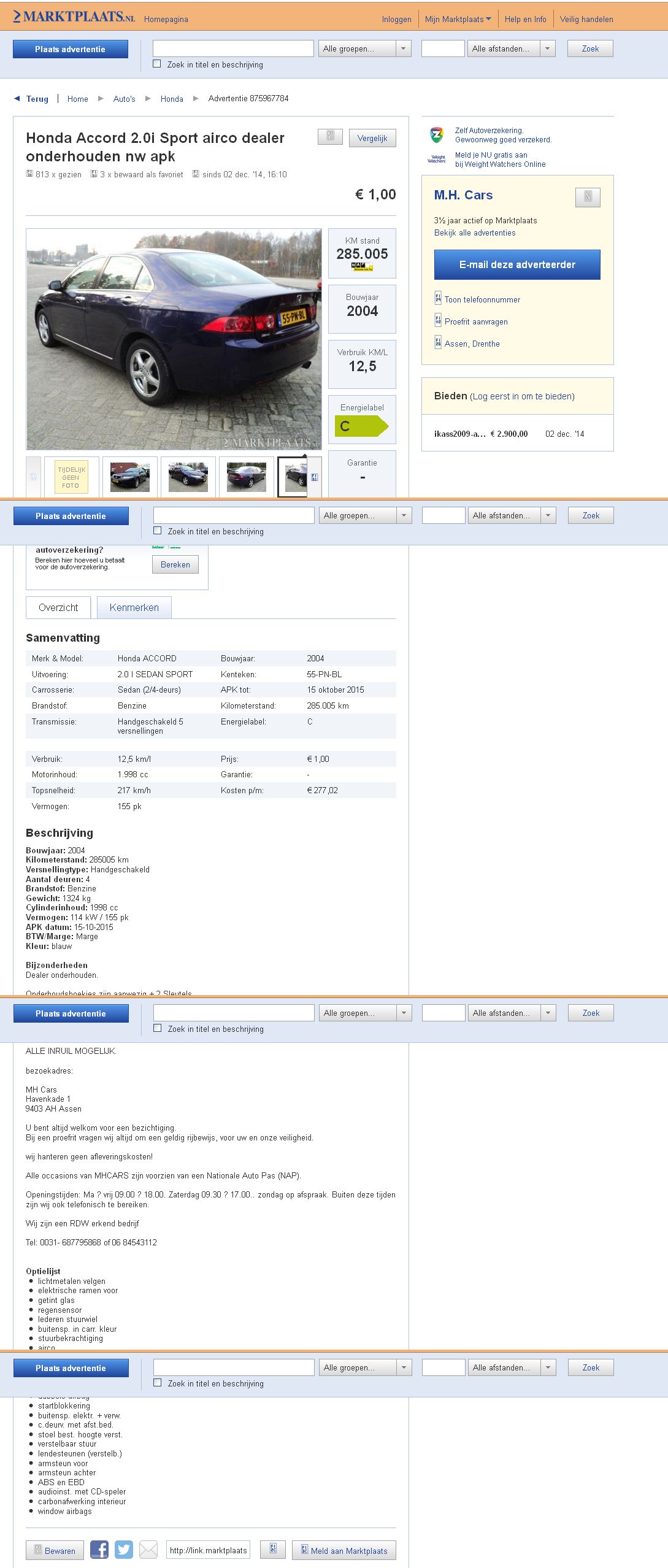This screenshot has width=668, height=1568.
Task: Select the 'Tijdelijk geen foto' thumbnail
Action: (71, 477)
